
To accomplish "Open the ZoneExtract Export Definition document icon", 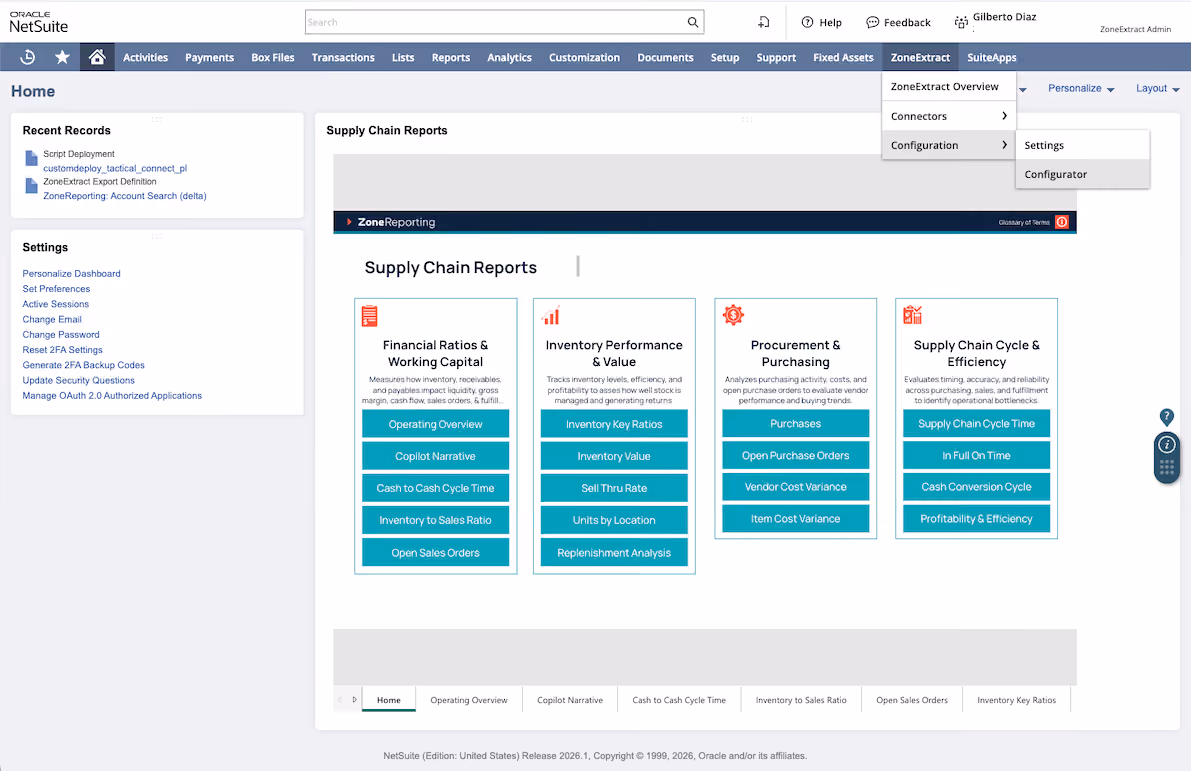I will click(31, 185).
